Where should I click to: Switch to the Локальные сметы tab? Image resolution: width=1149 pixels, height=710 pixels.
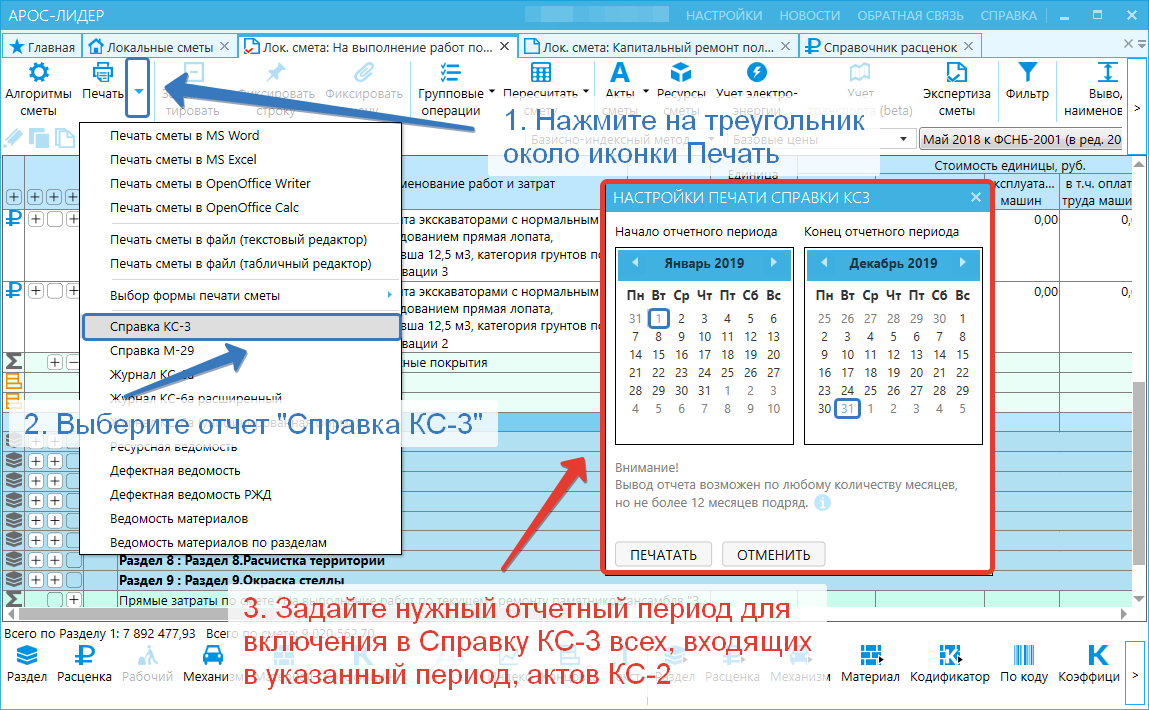151,47
